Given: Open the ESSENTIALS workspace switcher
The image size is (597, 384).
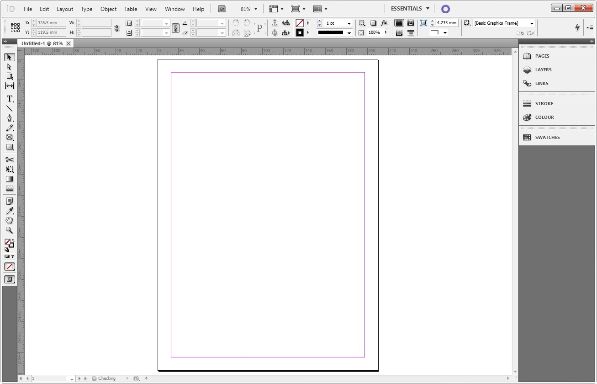Looking at the screenshot, I should pos(410,8).
